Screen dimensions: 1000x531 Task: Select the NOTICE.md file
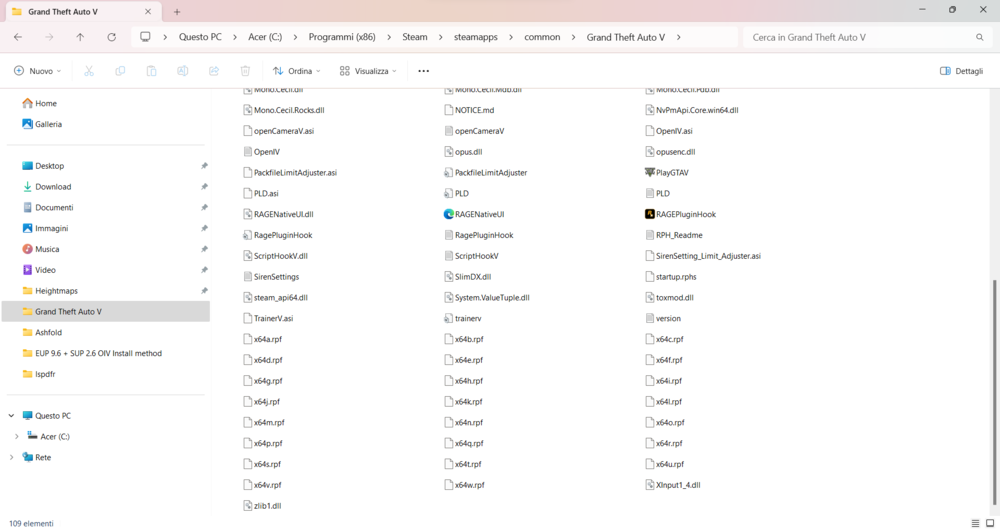click(x=469, y=110)
